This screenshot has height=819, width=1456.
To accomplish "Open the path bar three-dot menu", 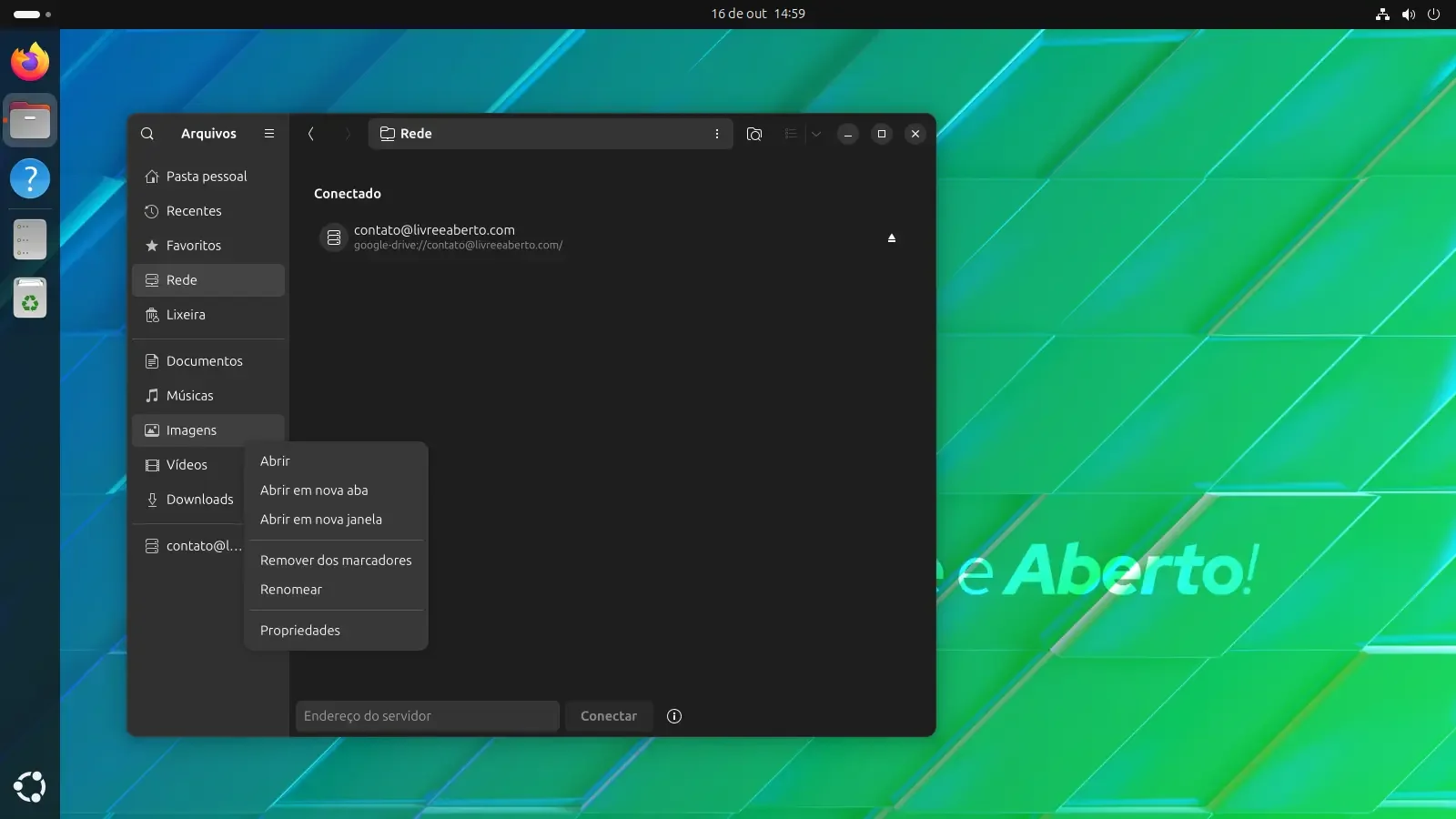I will 717,134.
